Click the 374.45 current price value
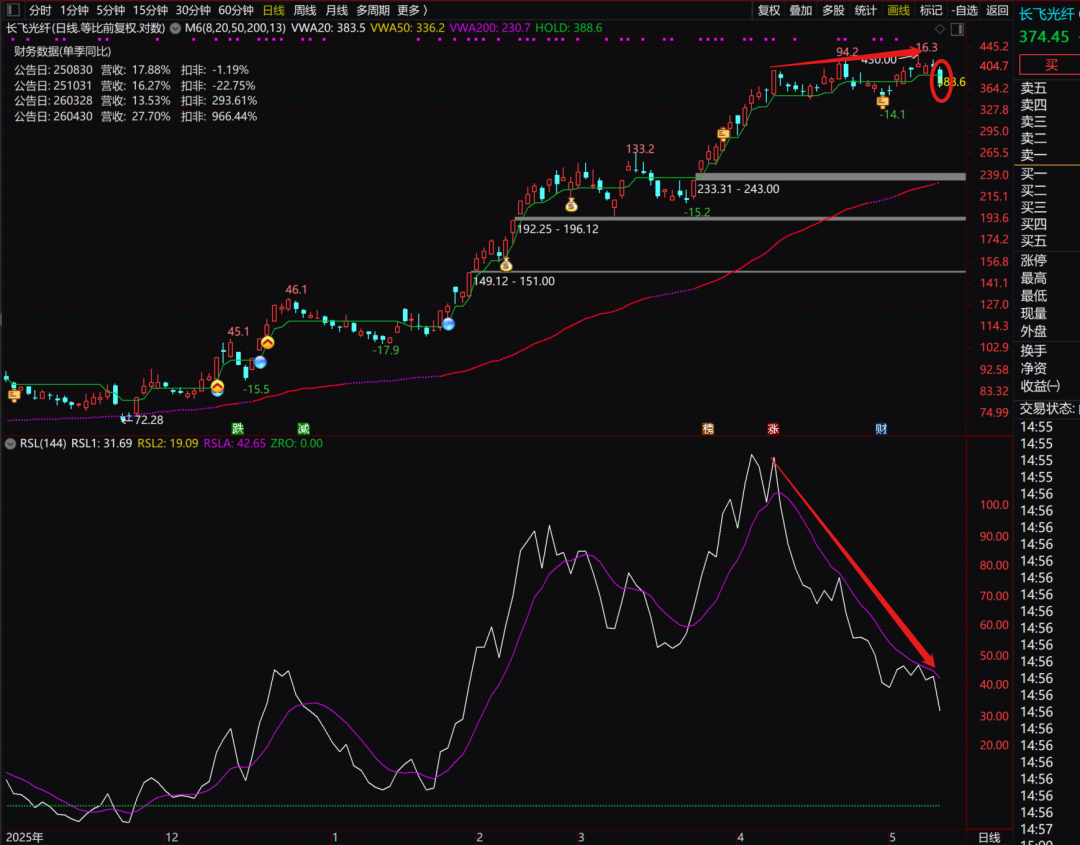 [x=1044, y=37]
